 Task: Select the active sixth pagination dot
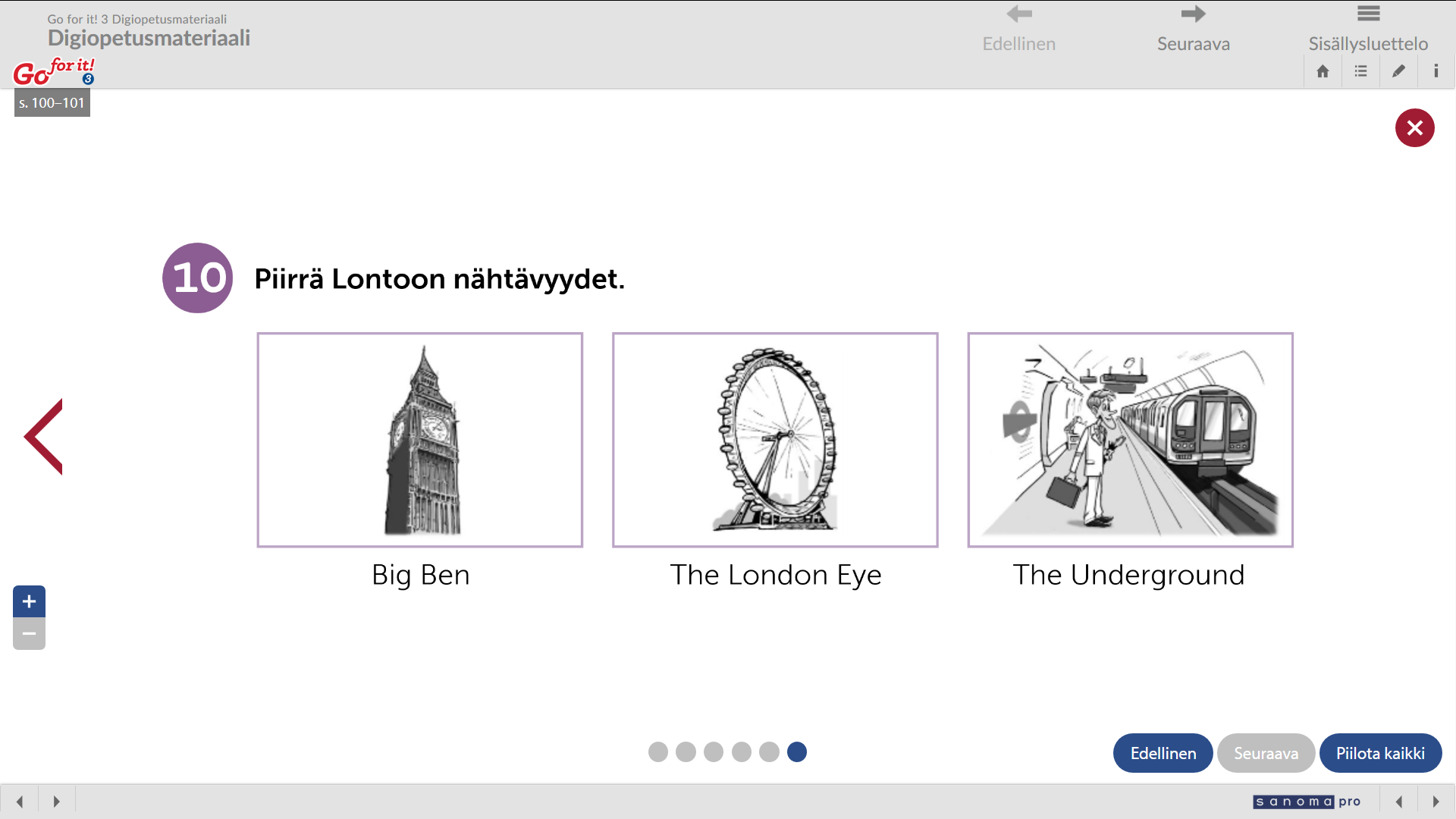tap(797, 752)
